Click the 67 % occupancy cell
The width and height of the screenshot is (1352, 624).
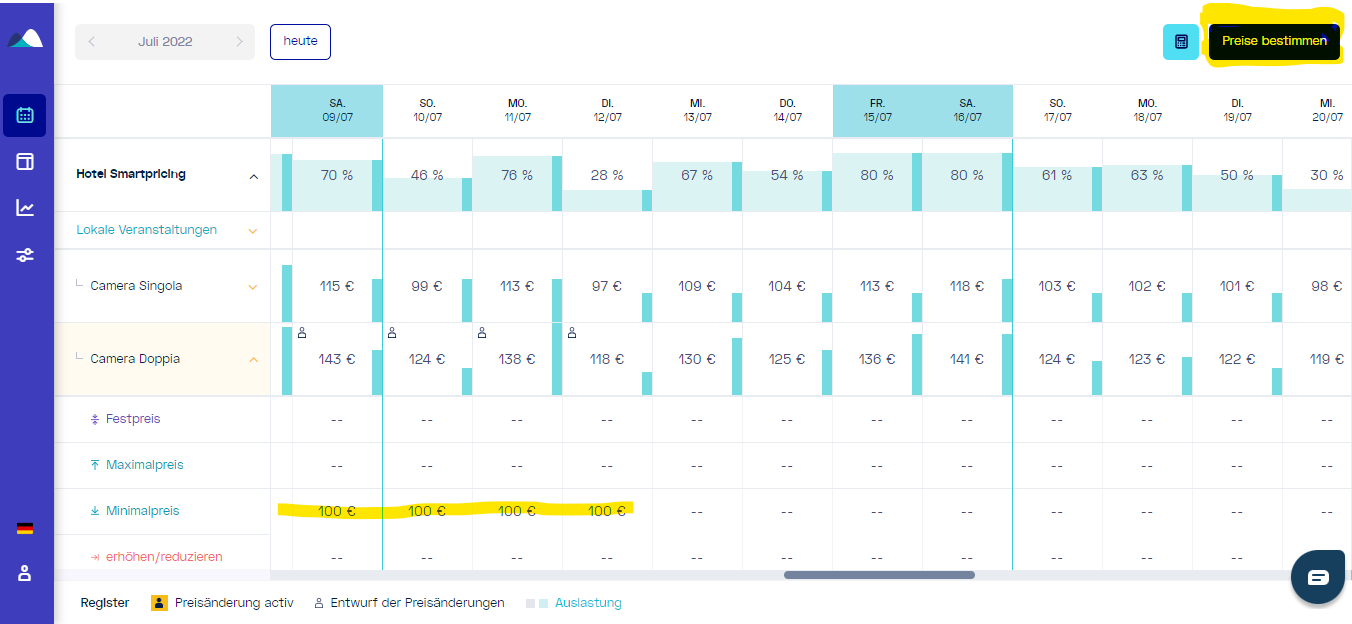tap(697, 175)
